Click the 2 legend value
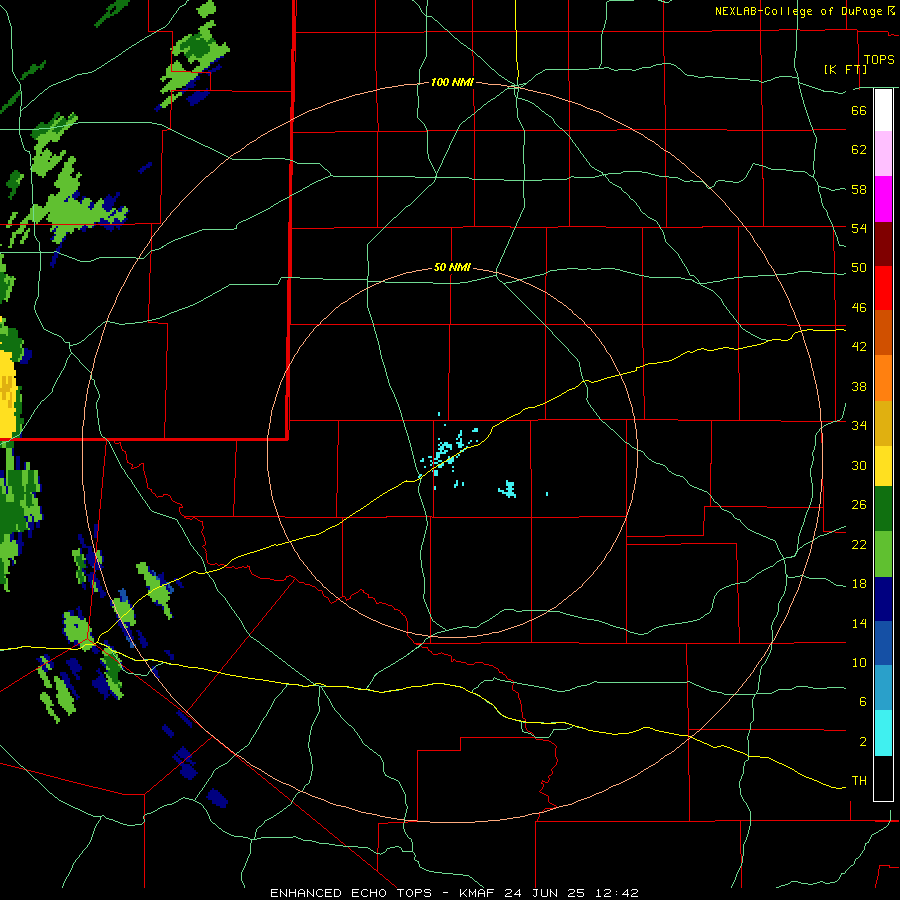Viewport: 900px width, 900px height. point(863,742)
